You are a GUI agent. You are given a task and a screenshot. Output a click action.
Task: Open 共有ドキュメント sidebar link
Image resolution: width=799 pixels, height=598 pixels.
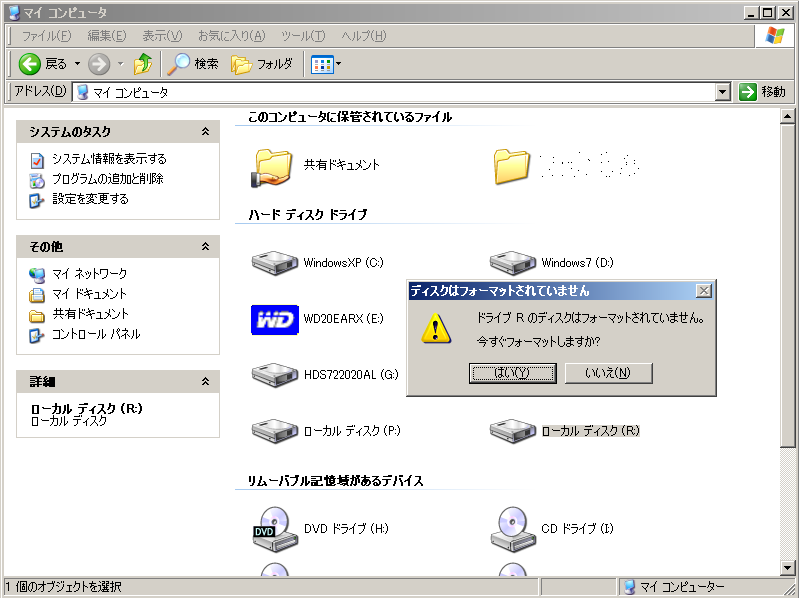(x=91, y=314)
